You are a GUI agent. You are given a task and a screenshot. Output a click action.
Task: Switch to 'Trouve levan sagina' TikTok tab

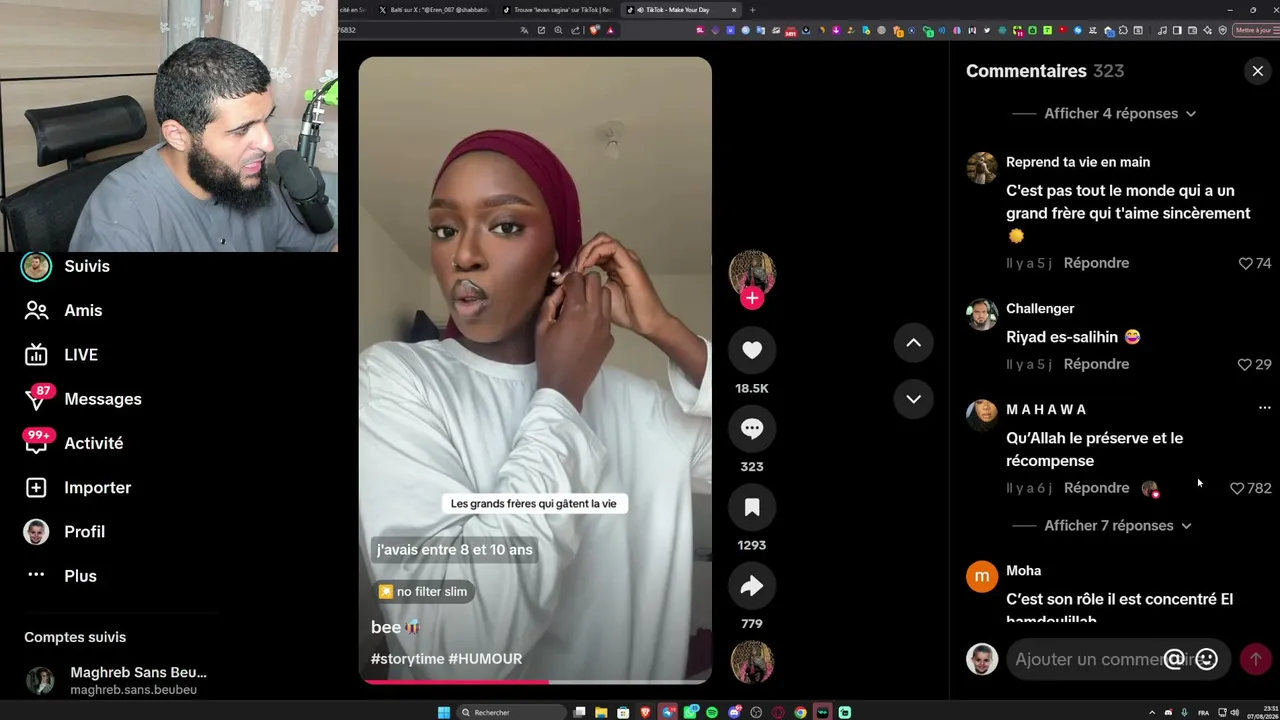[x=557, y=10]
